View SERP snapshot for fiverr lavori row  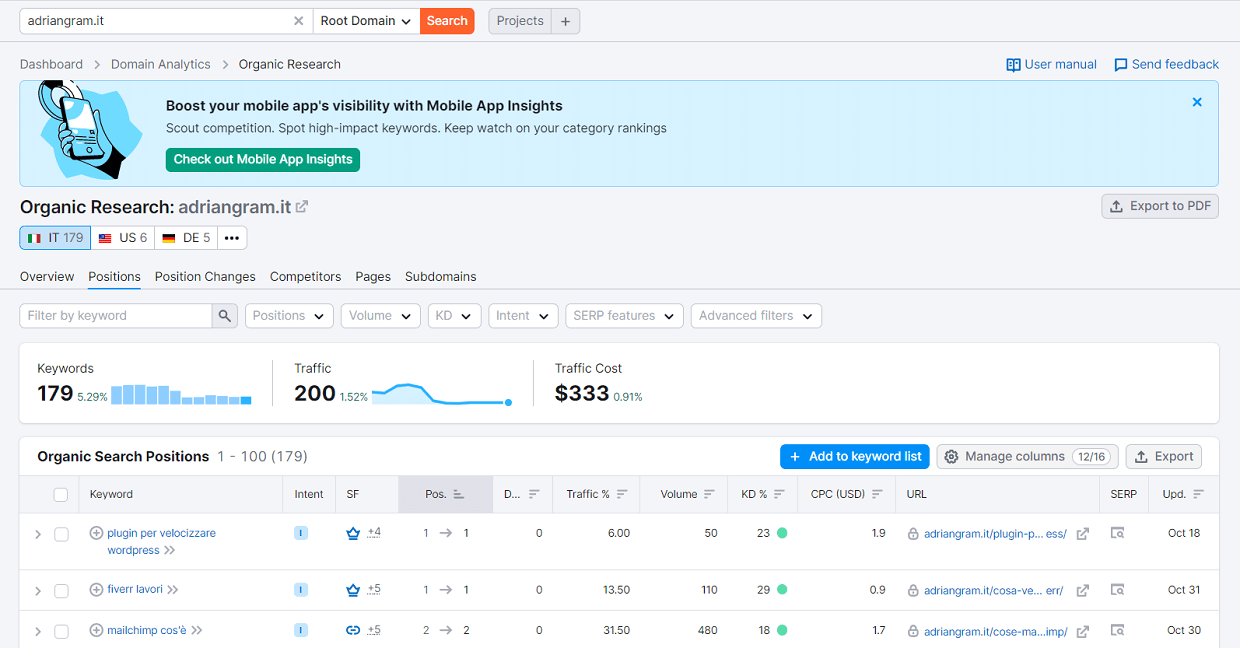[x=1118, y=590]
